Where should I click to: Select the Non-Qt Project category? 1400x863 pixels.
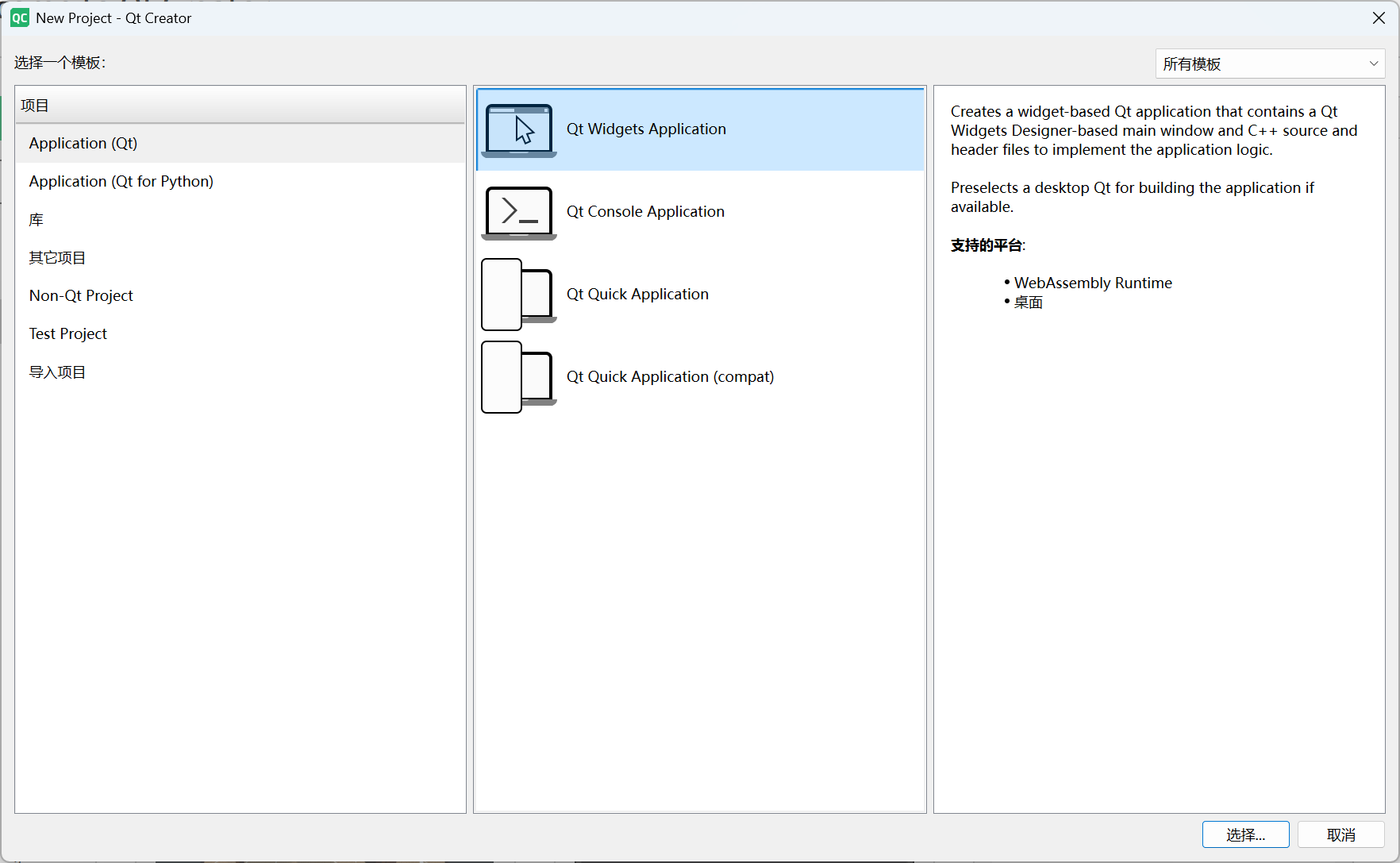click(x=240, y=296)
